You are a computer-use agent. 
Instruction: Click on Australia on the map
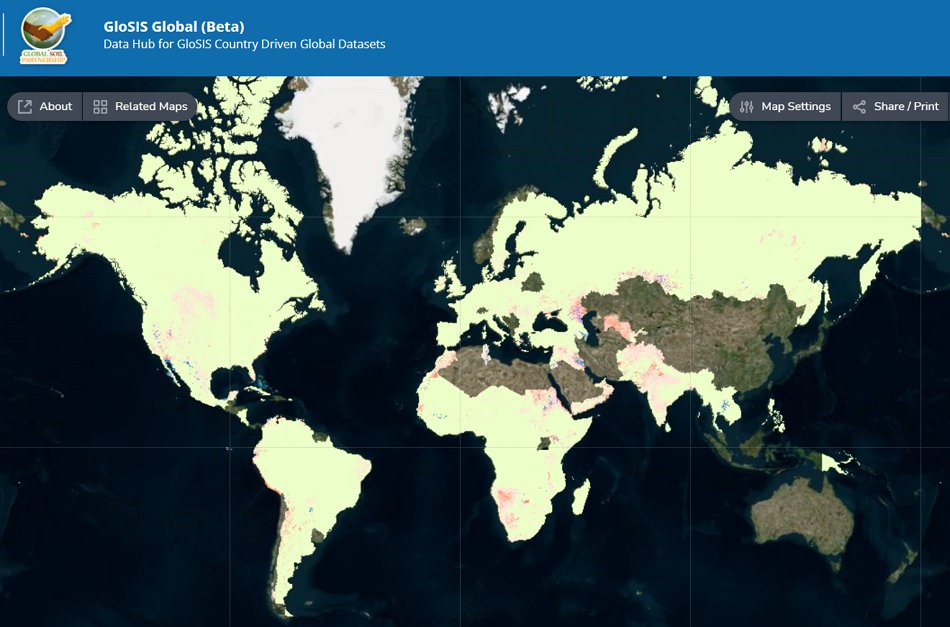[x=803, y=515]
